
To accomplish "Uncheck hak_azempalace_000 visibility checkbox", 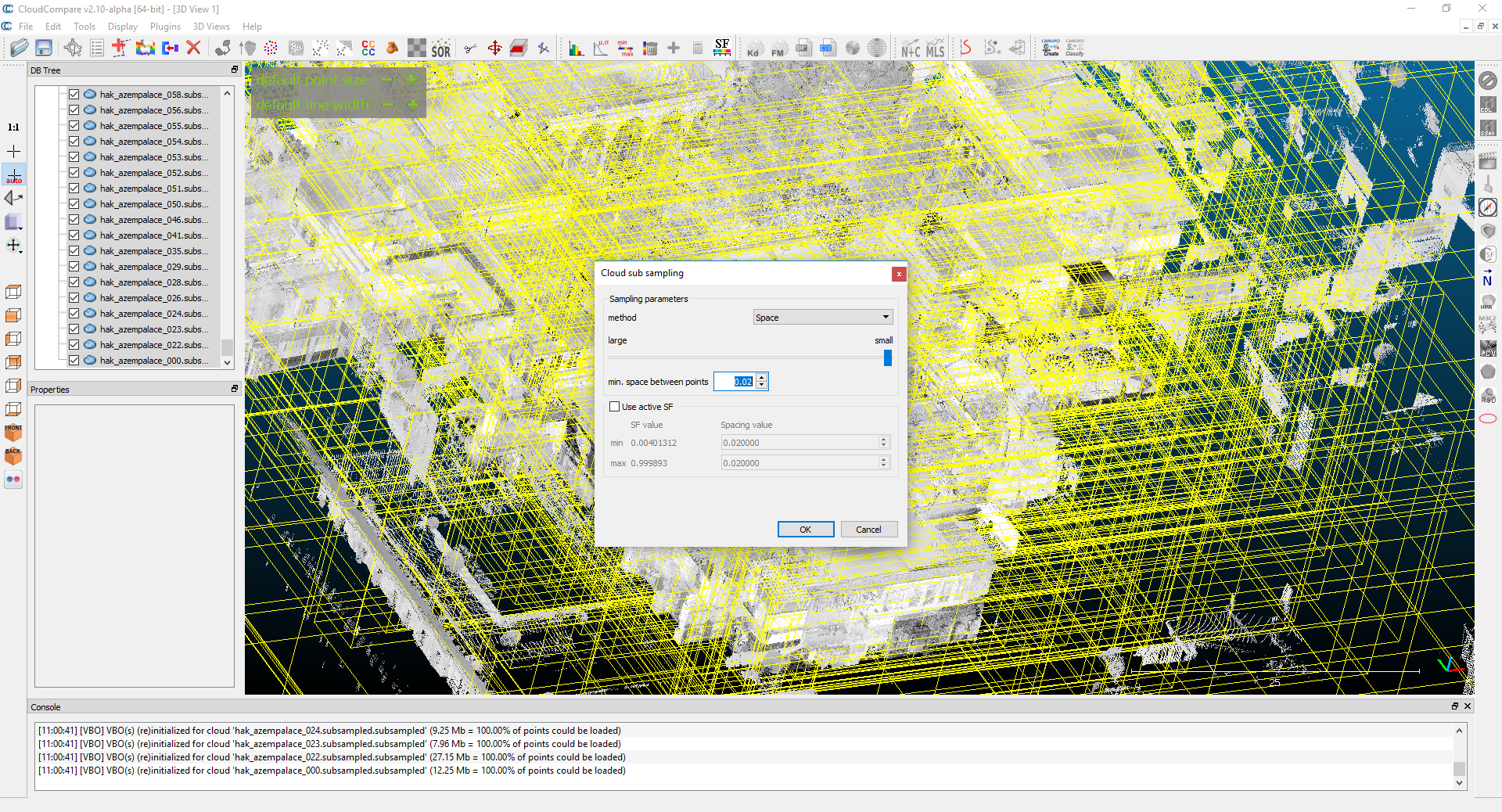I will (74, 361).
